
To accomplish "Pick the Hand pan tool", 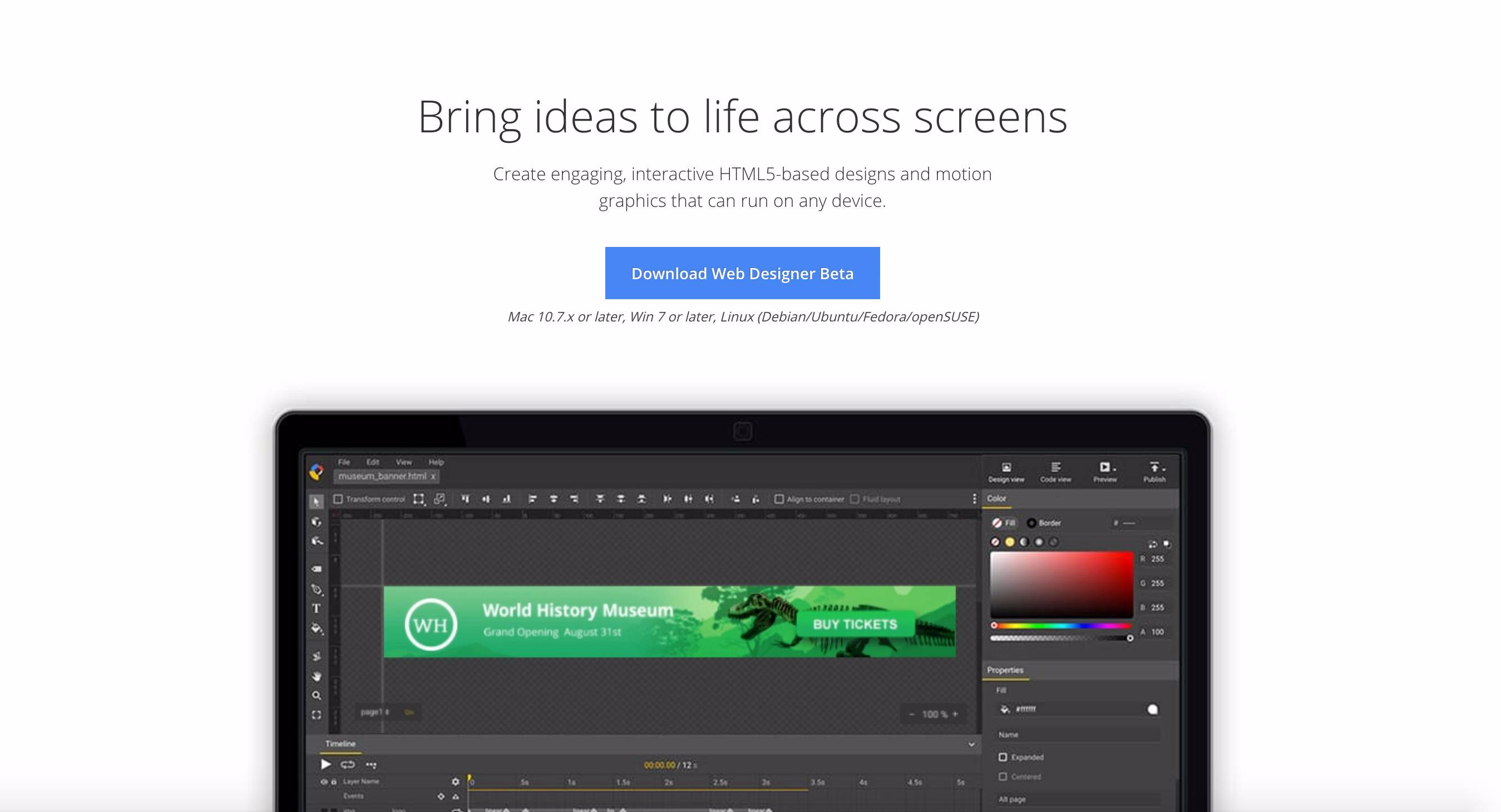I will tap(317, 676).
